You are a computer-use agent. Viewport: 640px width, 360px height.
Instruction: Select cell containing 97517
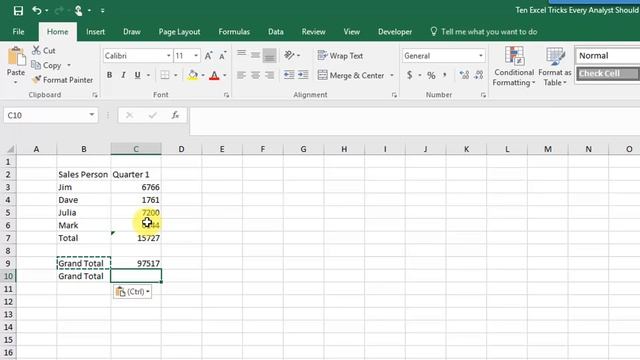136,263
